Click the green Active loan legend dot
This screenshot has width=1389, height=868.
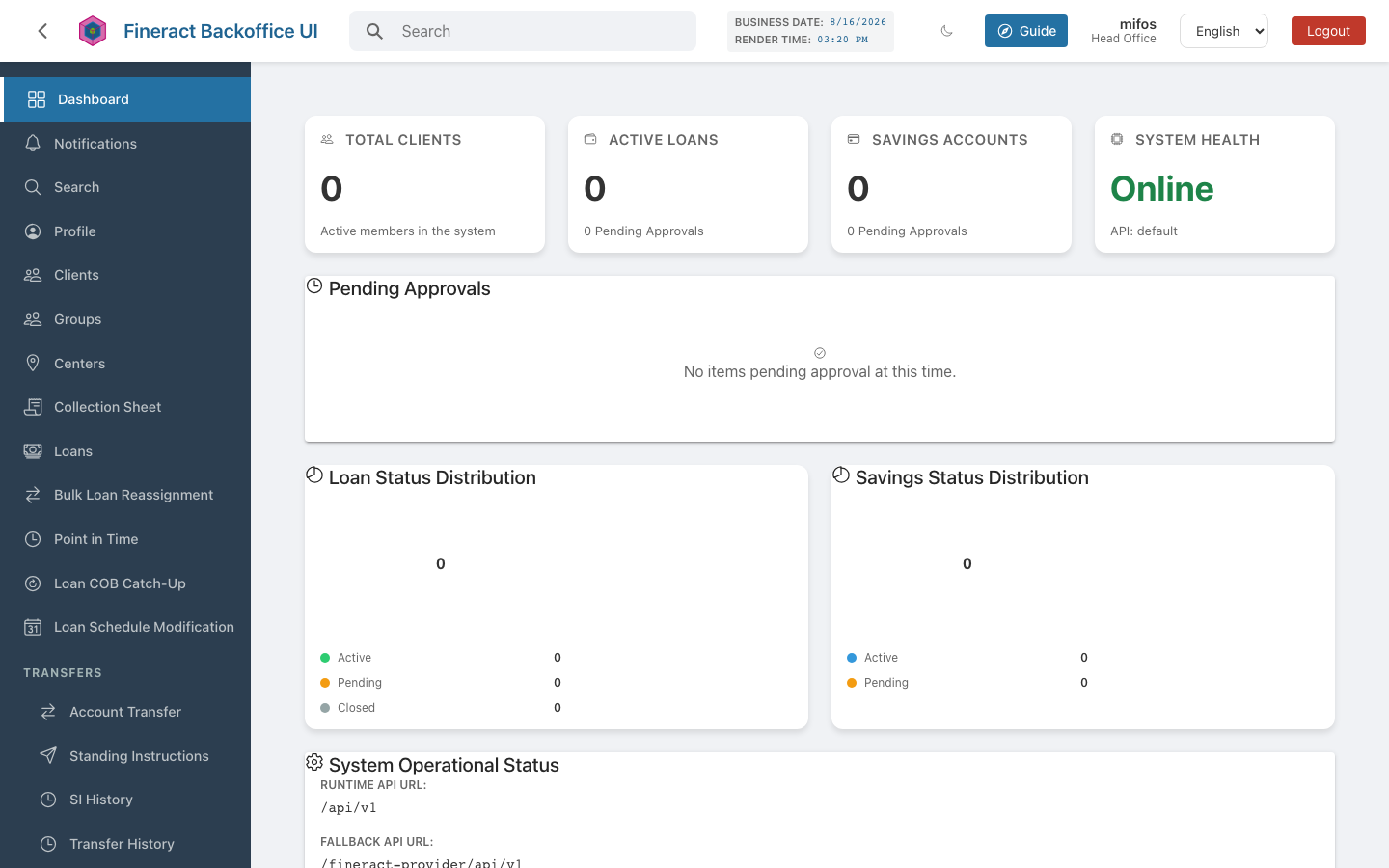click(325, 658)
